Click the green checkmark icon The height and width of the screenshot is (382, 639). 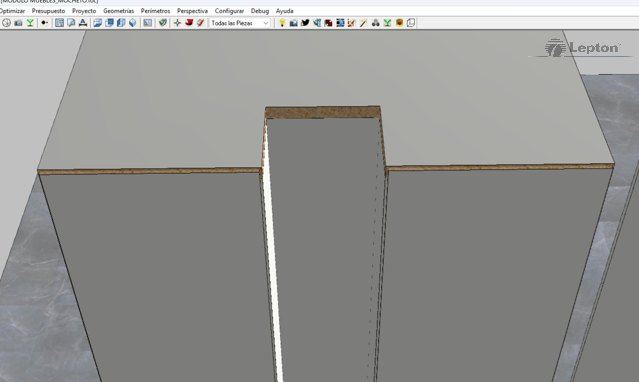click(x=163, y=23)
